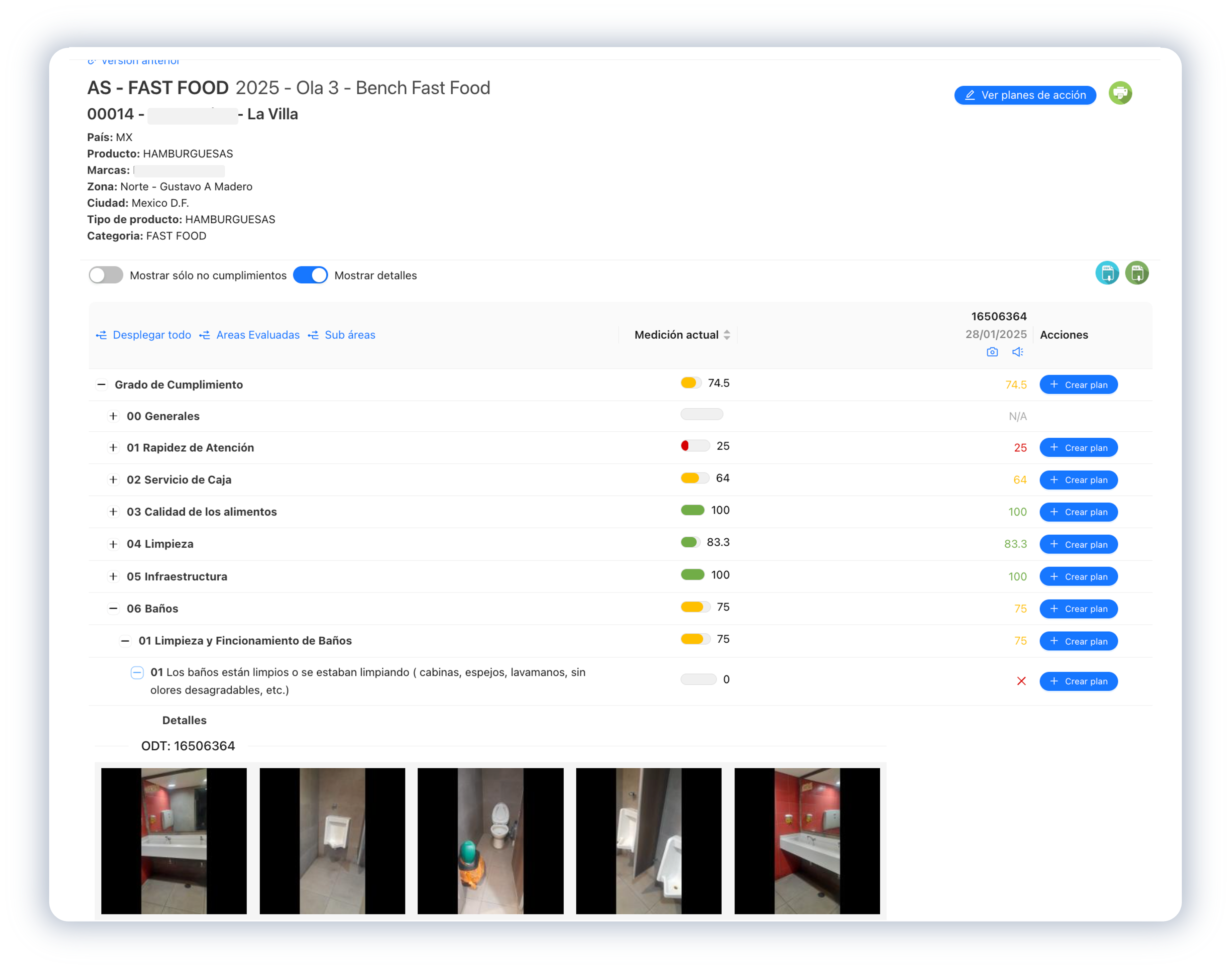The width and height of the screenshot is (1232, 970).
Task: Toggle Mostrar sólo no cumplimientos switch
Action: [106, 276]
